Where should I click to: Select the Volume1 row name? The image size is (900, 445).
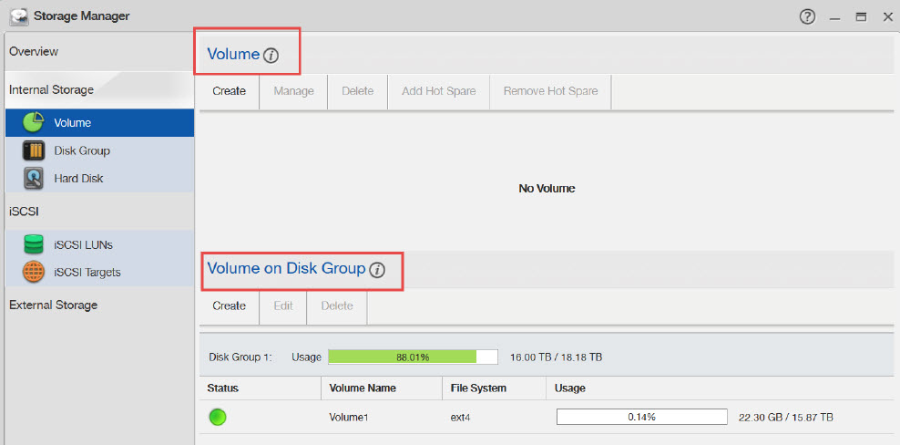pos(350,417)
